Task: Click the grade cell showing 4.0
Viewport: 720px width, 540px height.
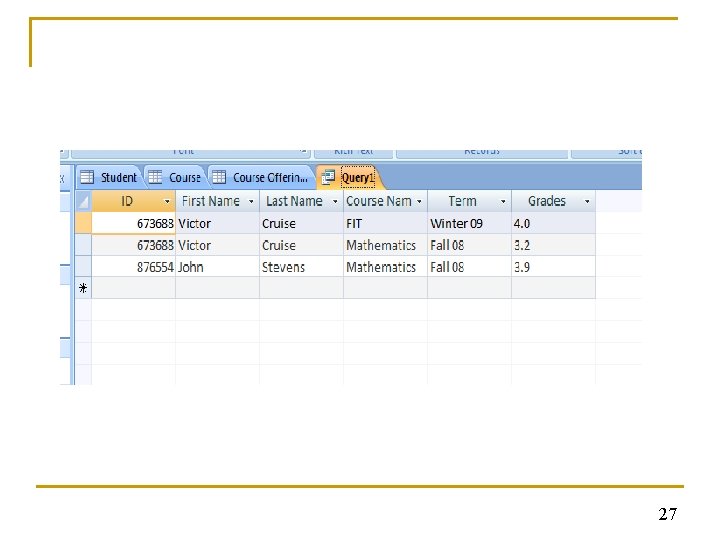Action: [553, 223]
